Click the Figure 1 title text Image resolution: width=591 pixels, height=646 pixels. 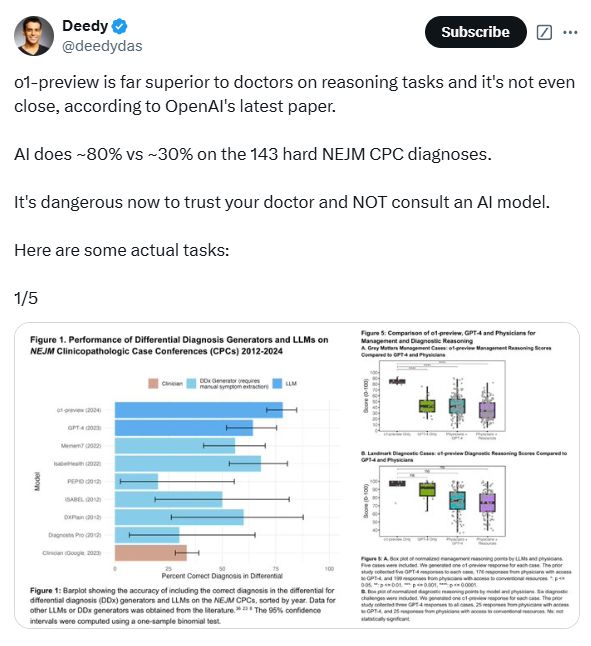179,345
